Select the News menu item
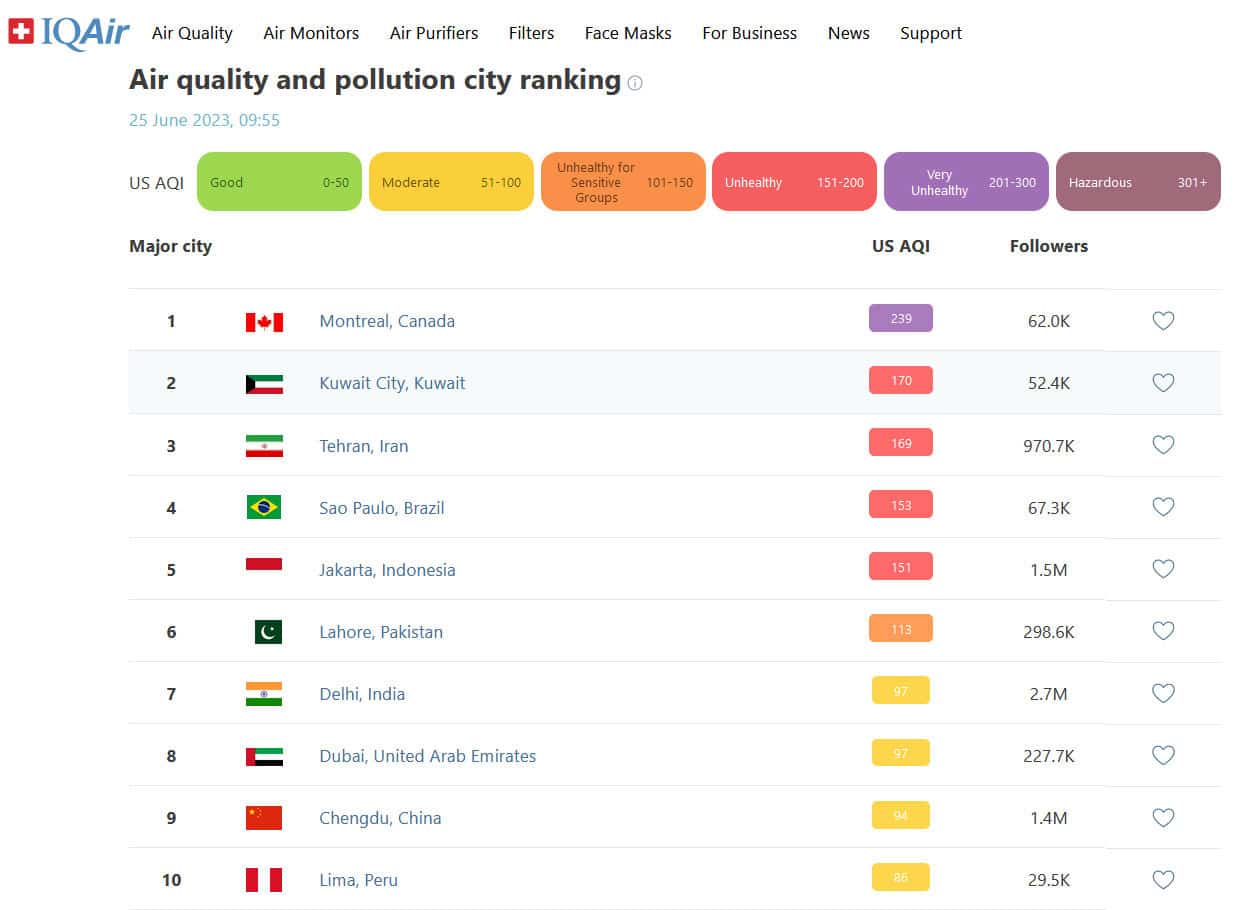 848,33
